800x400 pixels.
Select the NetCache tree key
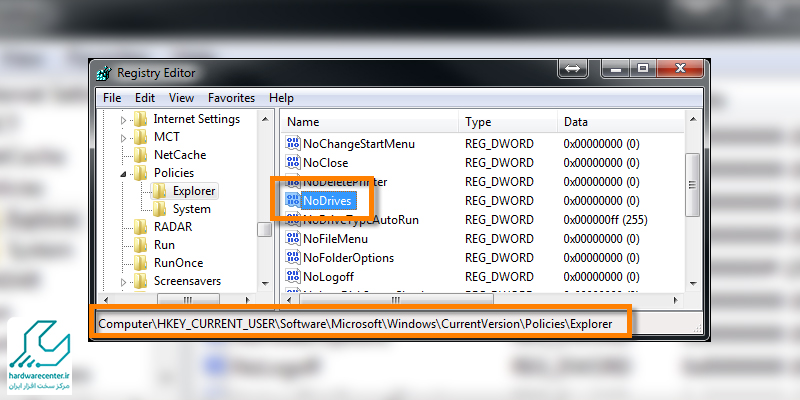click(180, 155)
